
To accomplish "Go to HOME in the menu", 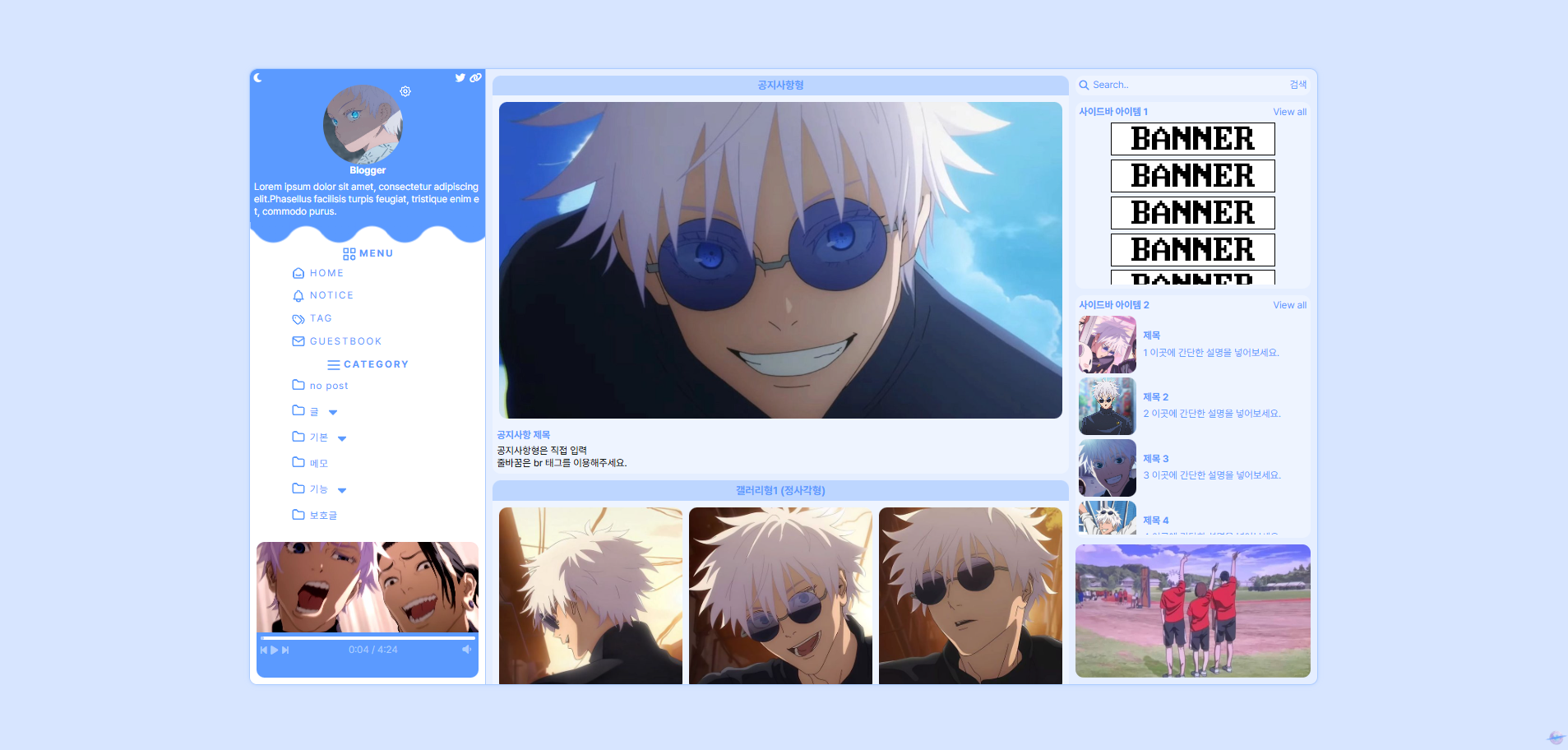I will click(326, 273).
